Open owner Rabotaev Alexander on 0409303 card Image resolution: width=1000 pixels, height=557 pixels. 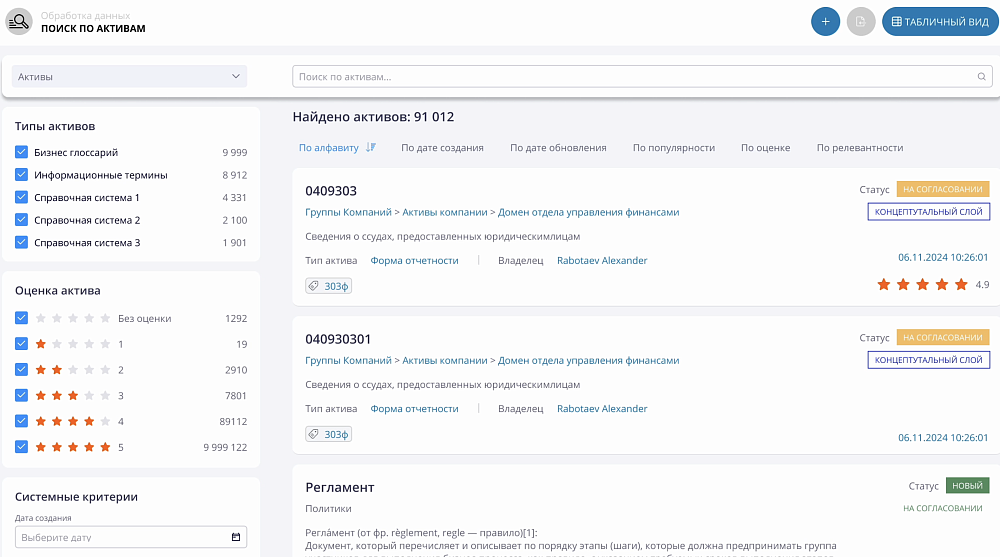602,260
